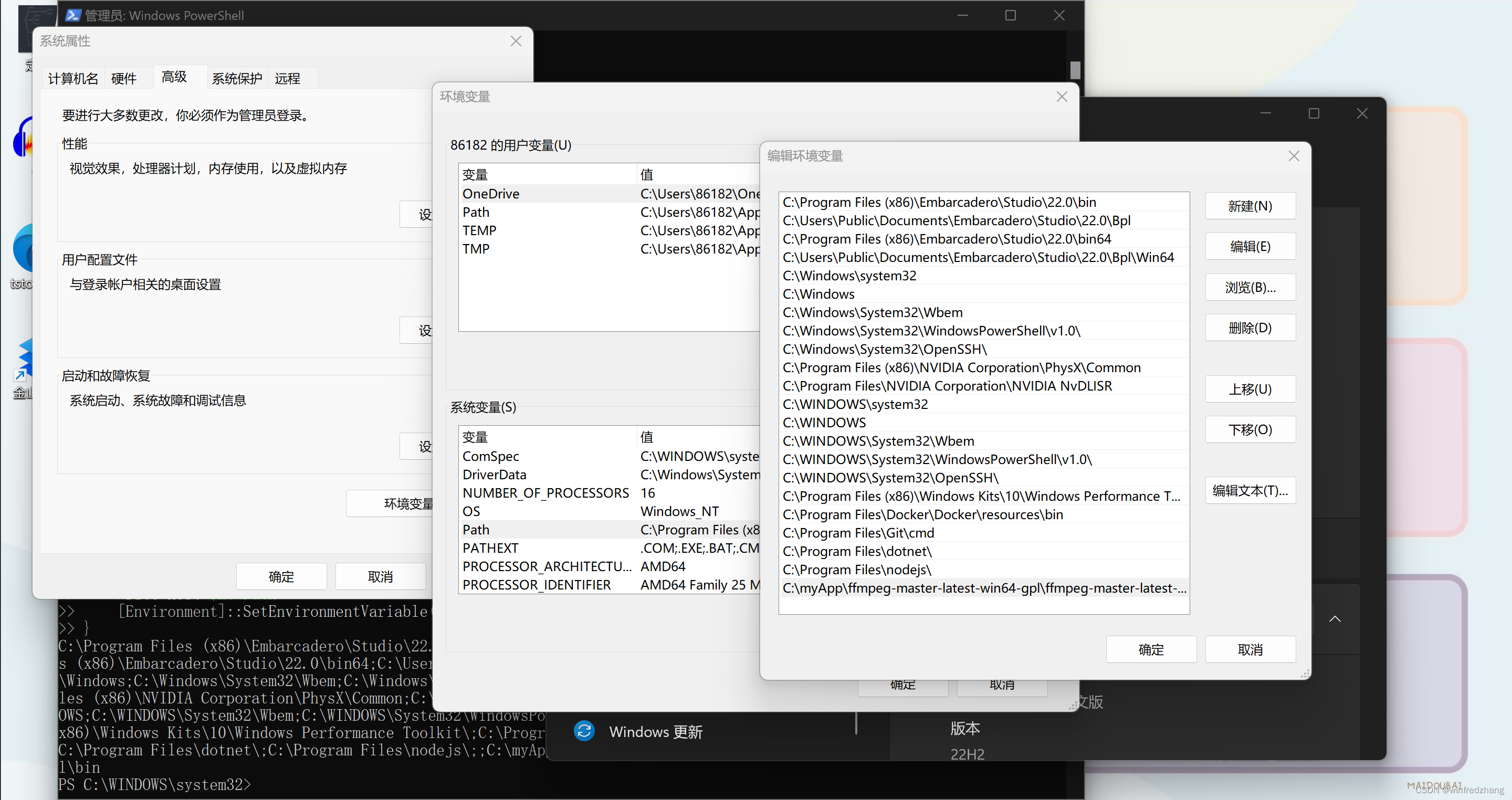Image resolution: width=1512 pixels, height=800 pixels.
Task: Open the 系统保护 tab
Action: point(237,78)
